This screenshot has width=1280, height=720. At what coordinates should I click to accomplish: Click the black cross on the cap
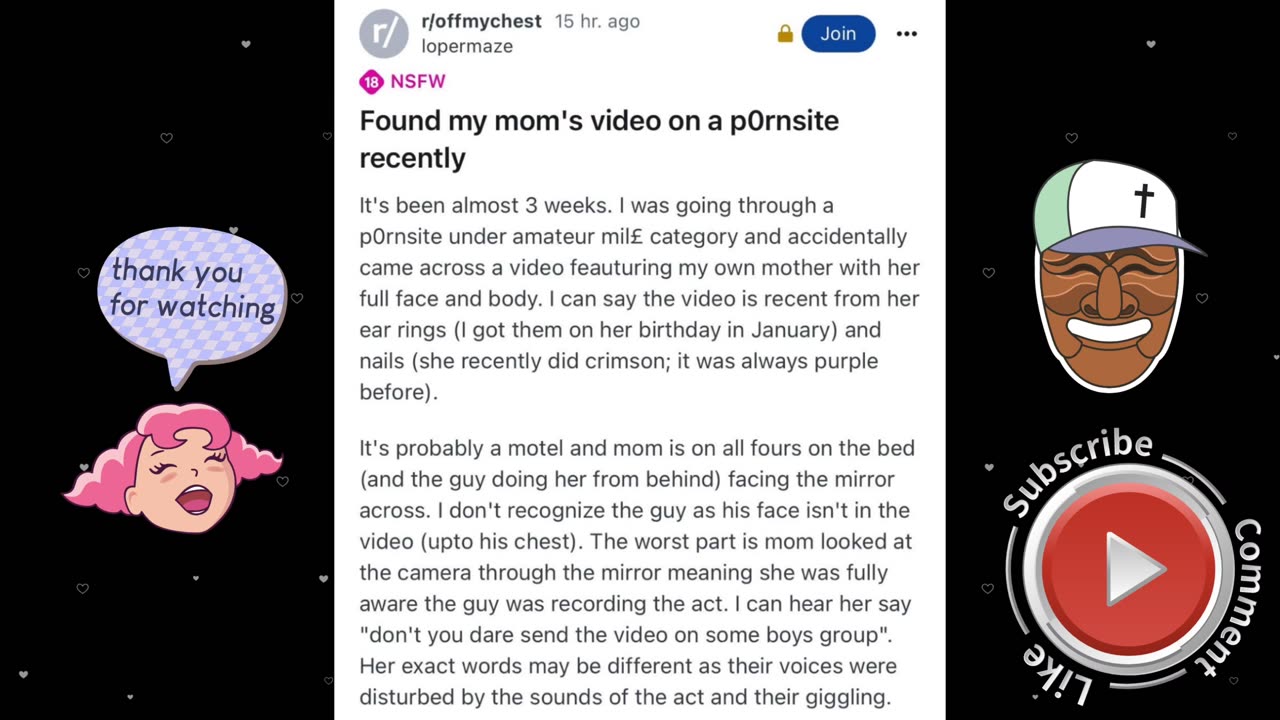tap(1143, 200)
